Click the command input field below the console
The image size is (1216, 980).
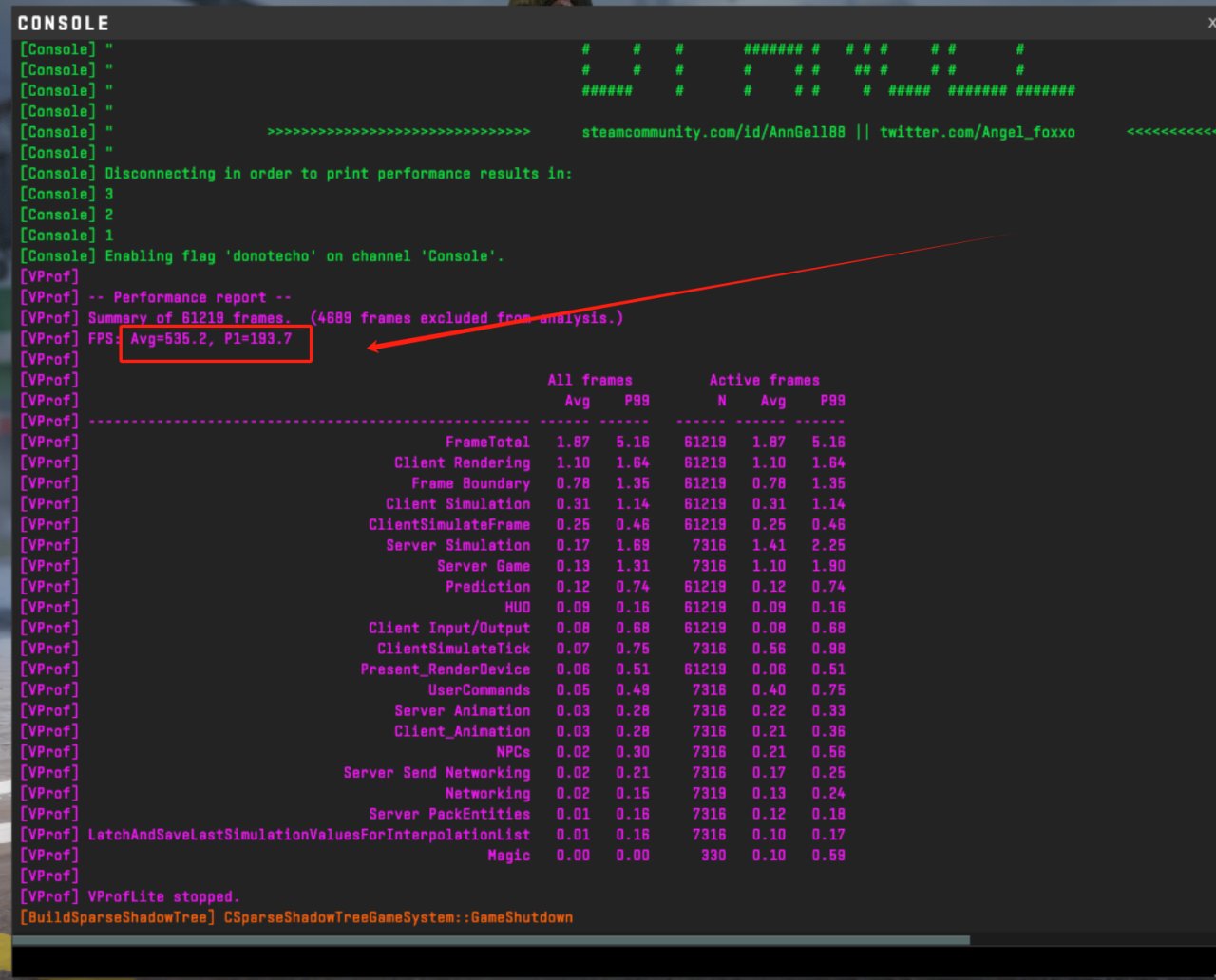[614, 961]
